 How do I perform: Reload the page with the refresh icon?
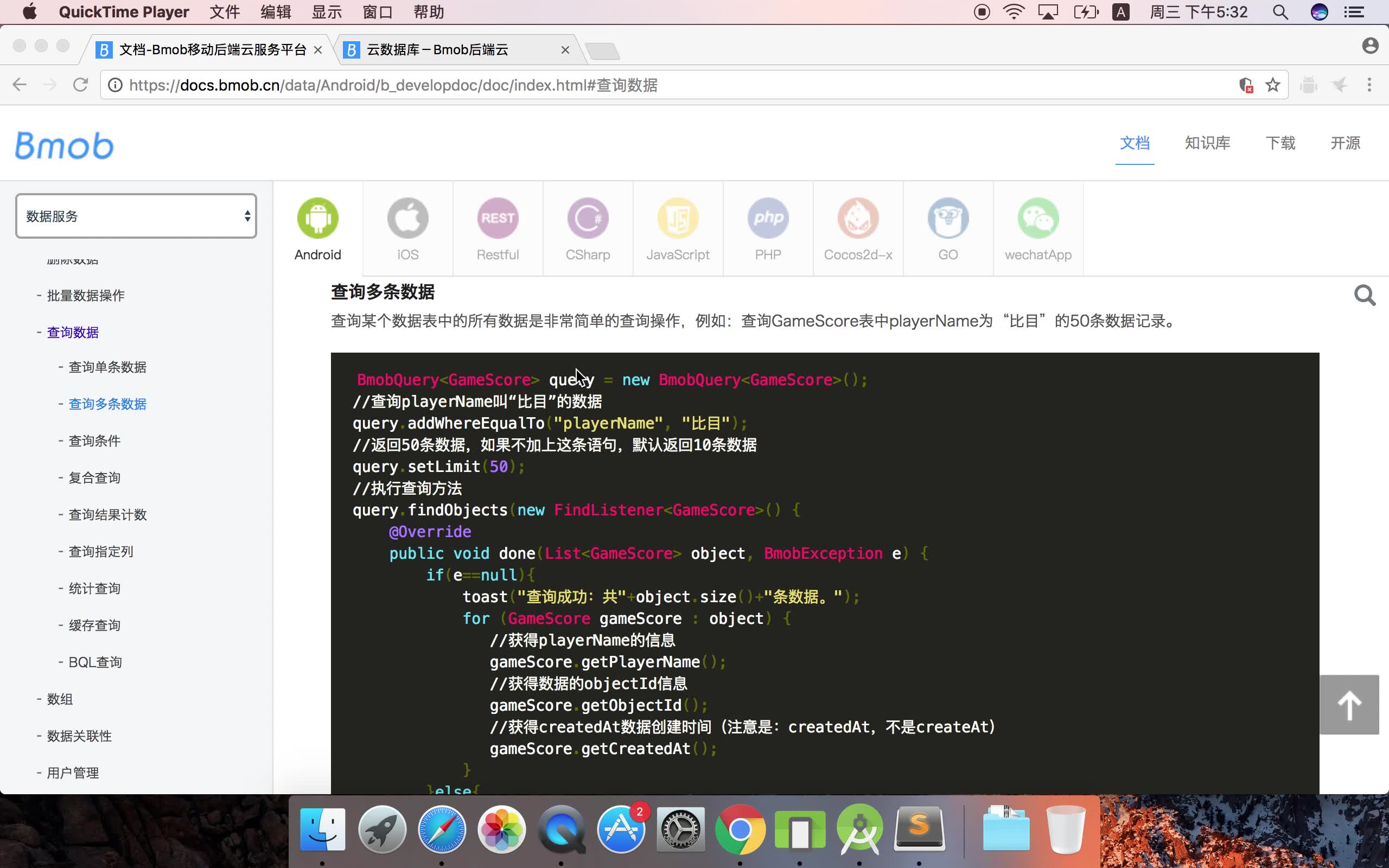coord(80,85)
